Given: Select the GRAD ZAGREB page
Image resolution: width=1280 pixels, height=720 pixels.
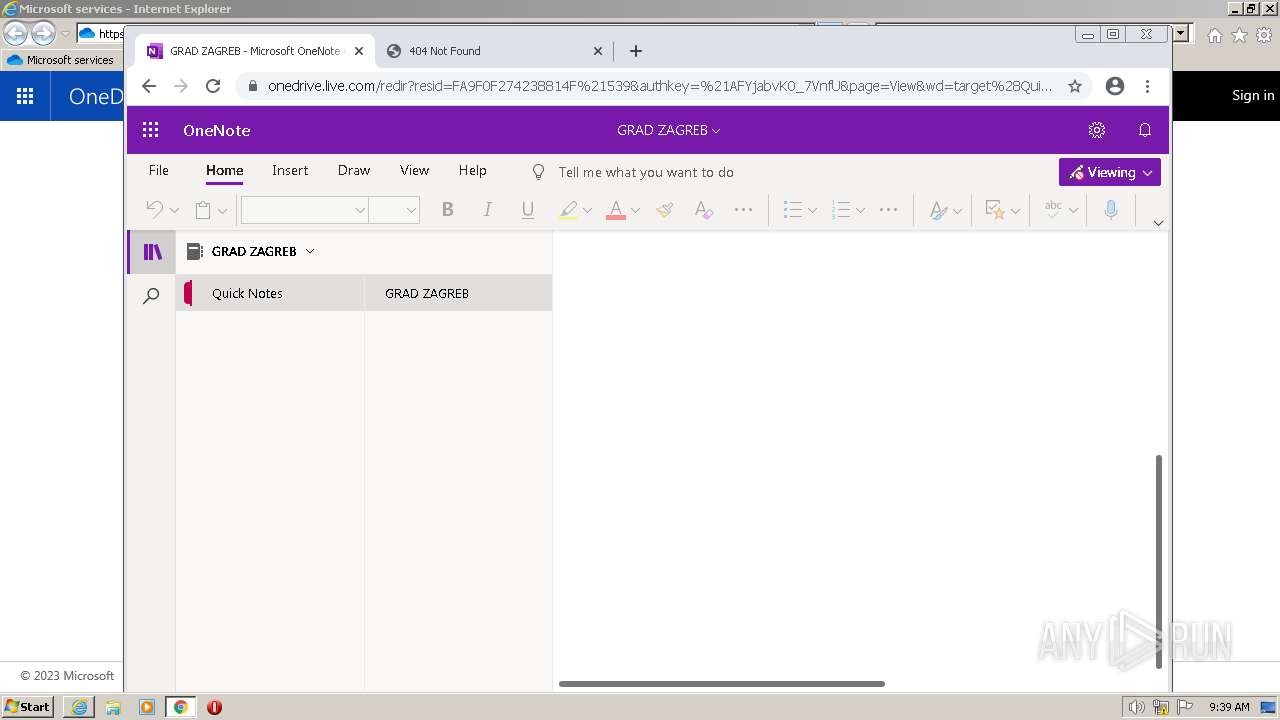Looking at the screenshot, I should click(458, 293).
